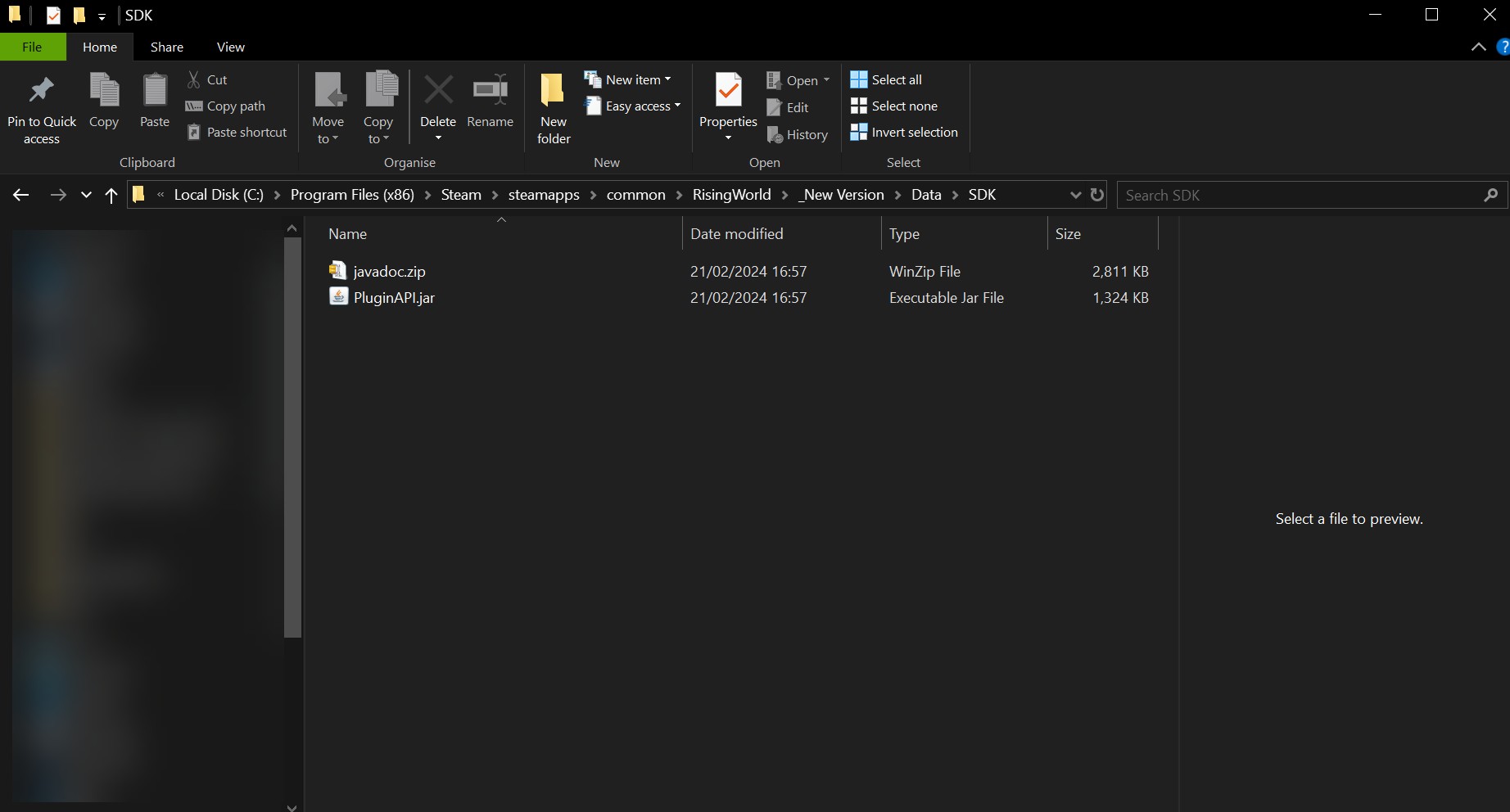The image size is (1510, 812).
Task: Click Invert selection option
Action: [904, 133]
